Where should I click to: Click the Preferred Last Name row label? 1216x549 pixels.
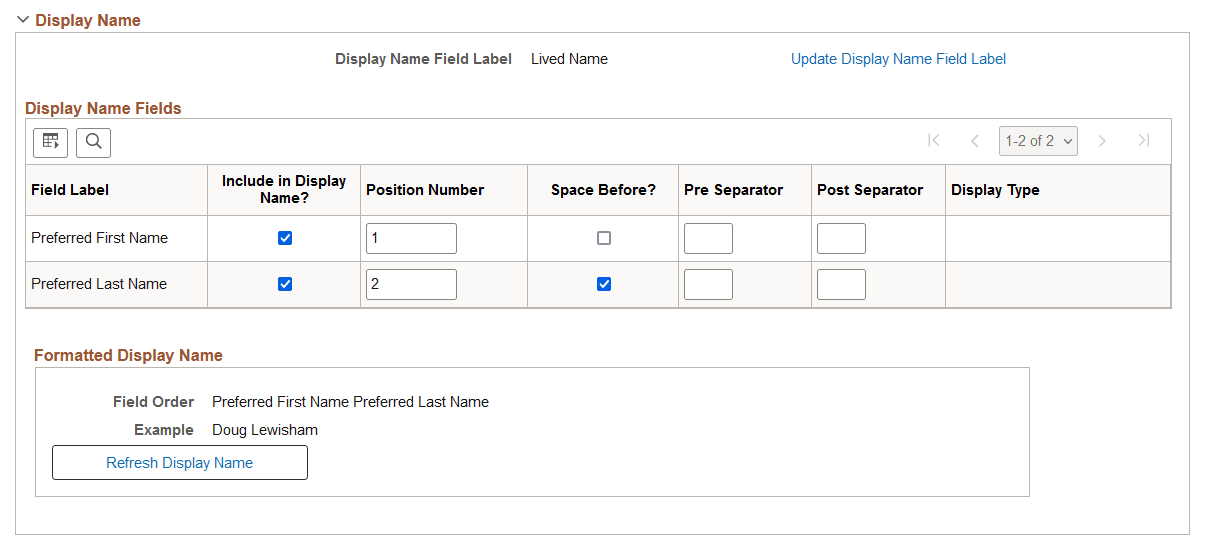99,284
